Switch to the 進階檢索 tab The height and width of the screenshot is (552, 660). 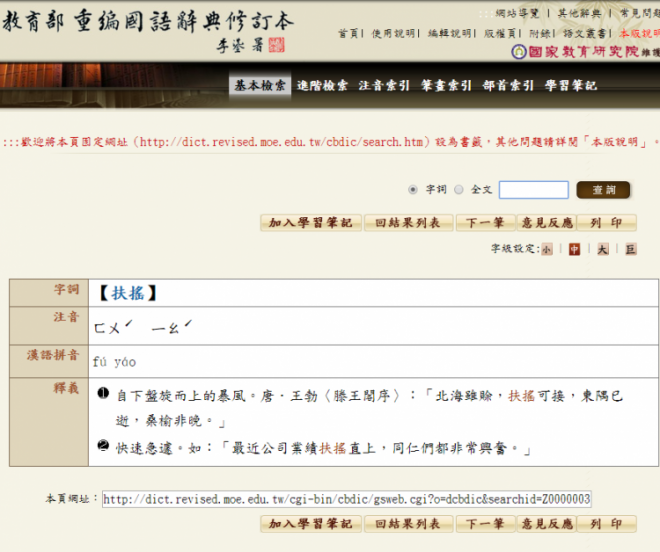(323, 86)
